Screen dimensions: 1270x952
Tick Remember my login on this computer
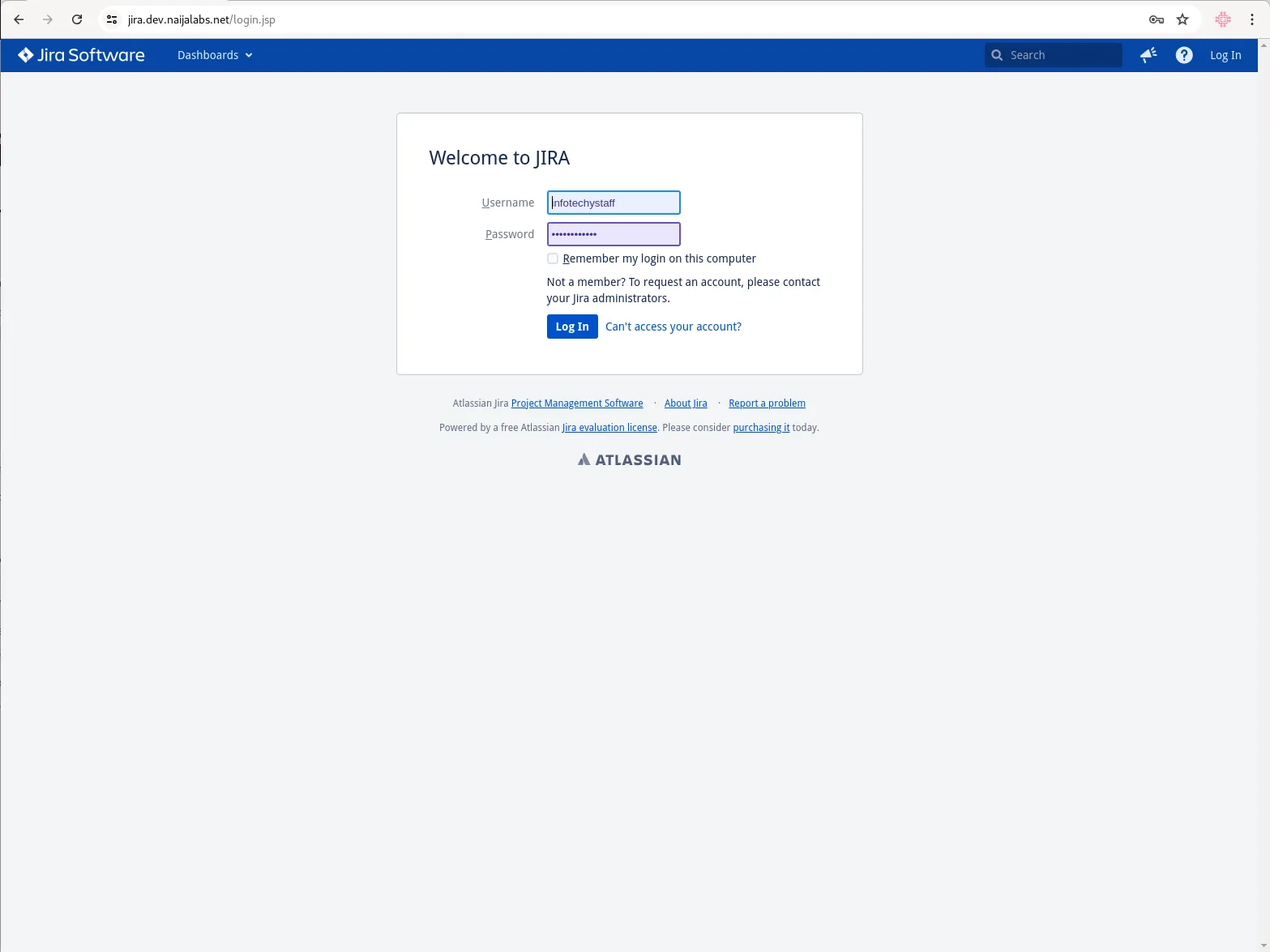click(x=553, y=258)
